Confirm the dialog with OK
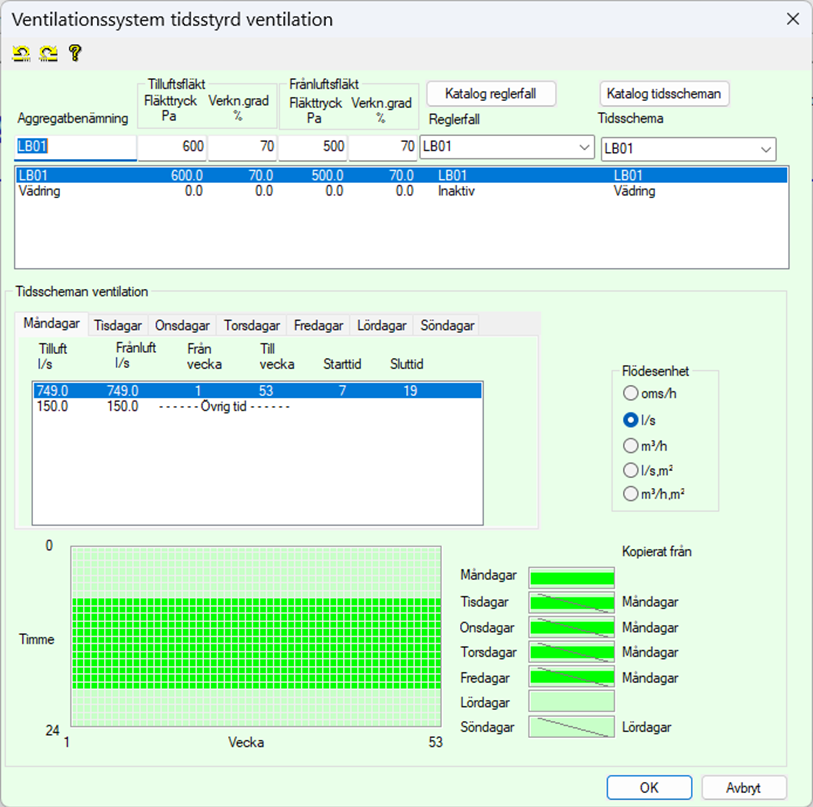The height and width of the screenshot is (807, 813). 649,788
